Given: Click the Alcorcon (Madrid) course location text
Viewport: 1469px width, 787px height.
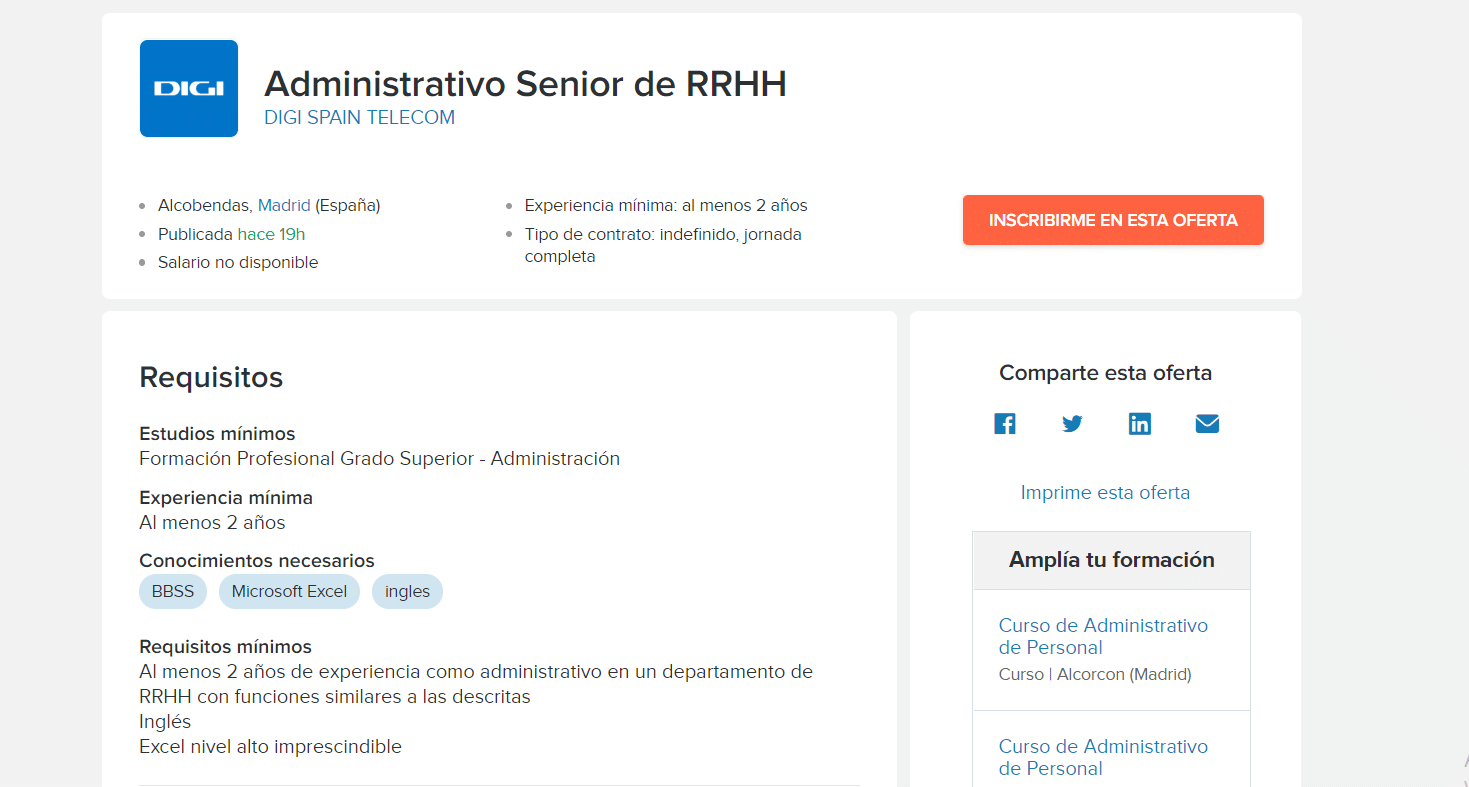Looking at the screenshot, I should [1094, 673].
